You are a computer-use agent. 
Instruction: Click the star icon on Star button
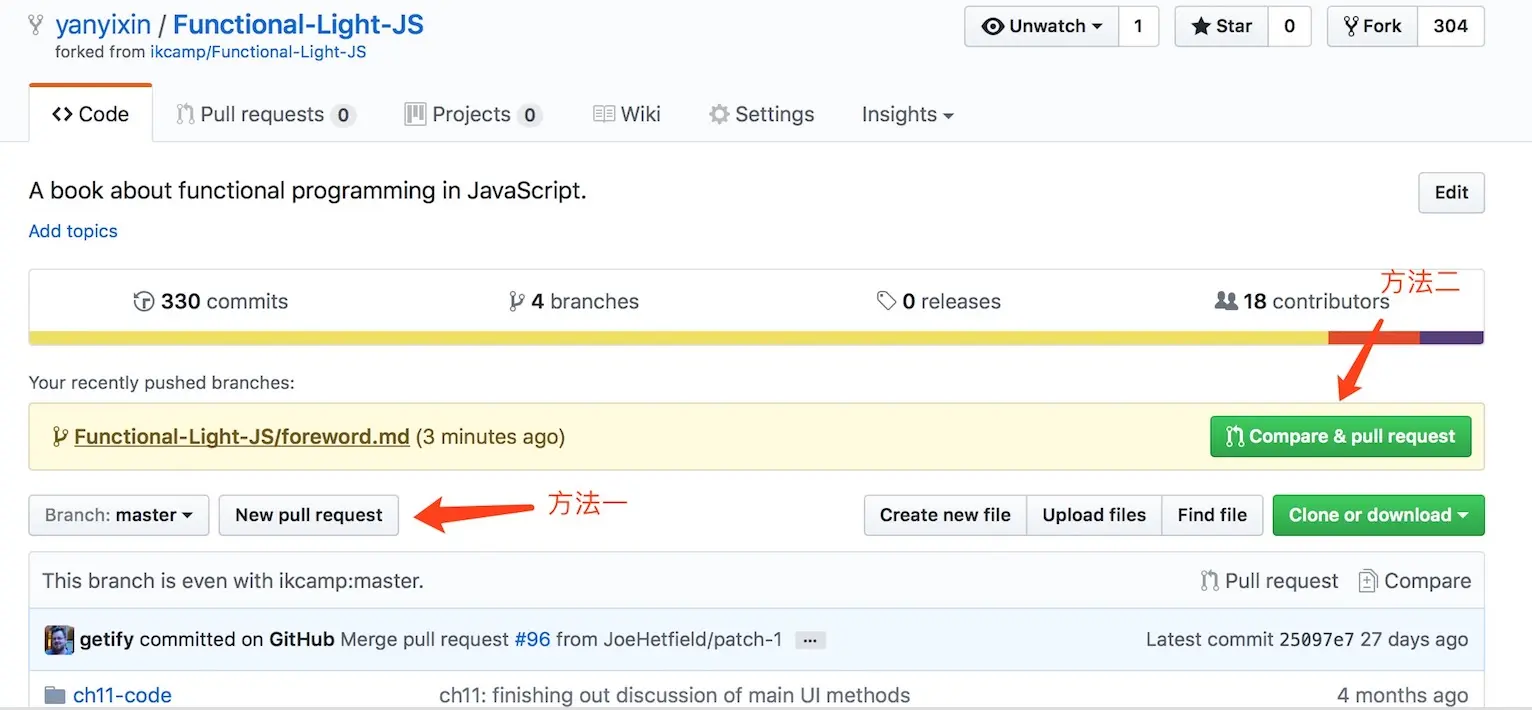pos(1201,27)
